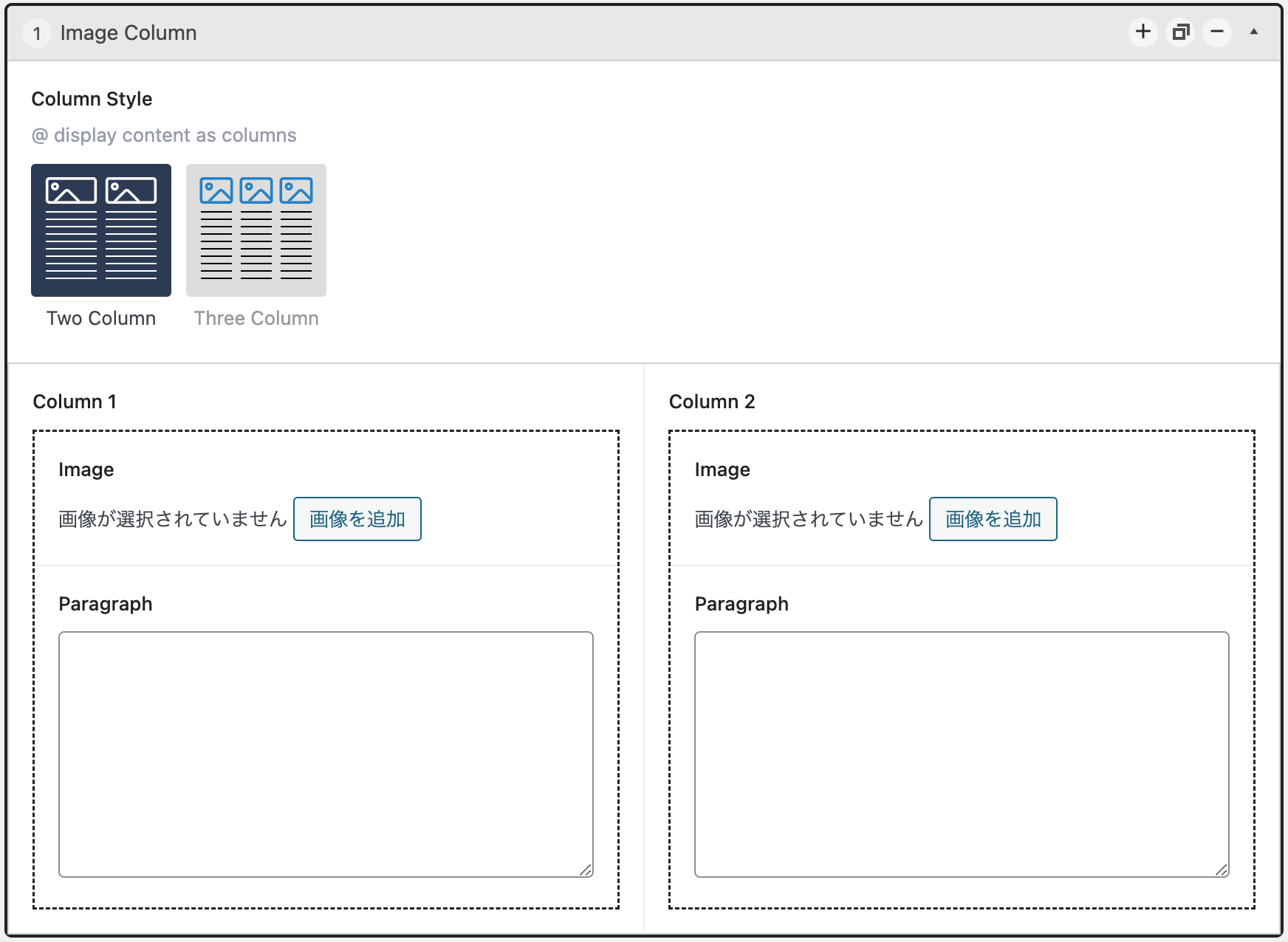The image size is (1288, 942).
Task: Duplicate the Image Column layout
Action: (1180, 32)
